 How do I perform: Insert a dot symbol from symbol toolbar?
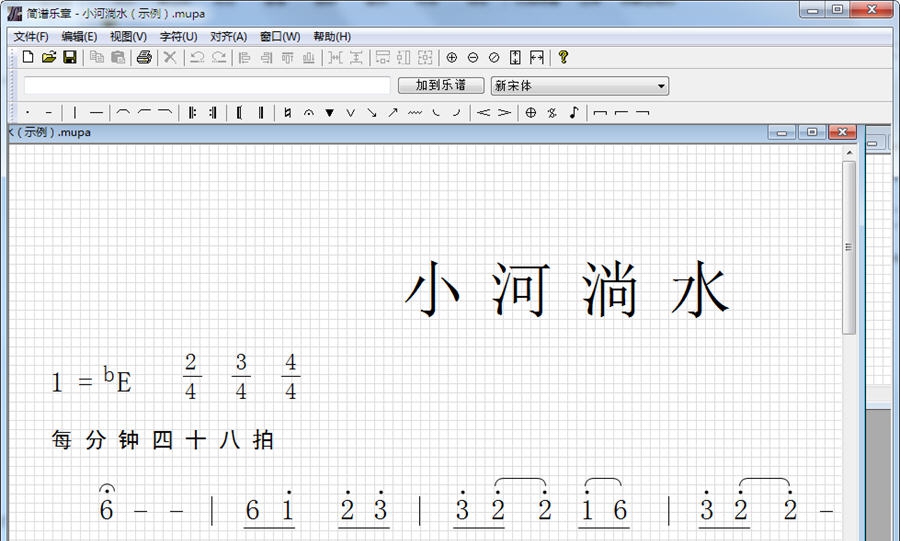[28, 113]
